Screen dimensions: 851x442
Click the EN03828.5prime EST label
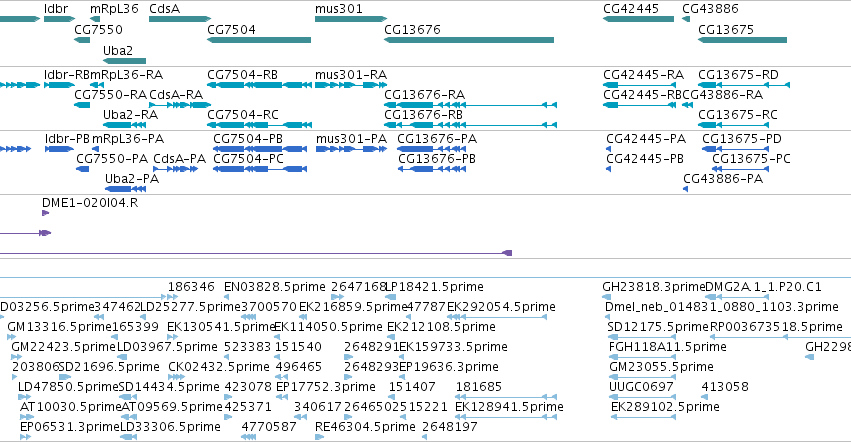click(275, 286)
